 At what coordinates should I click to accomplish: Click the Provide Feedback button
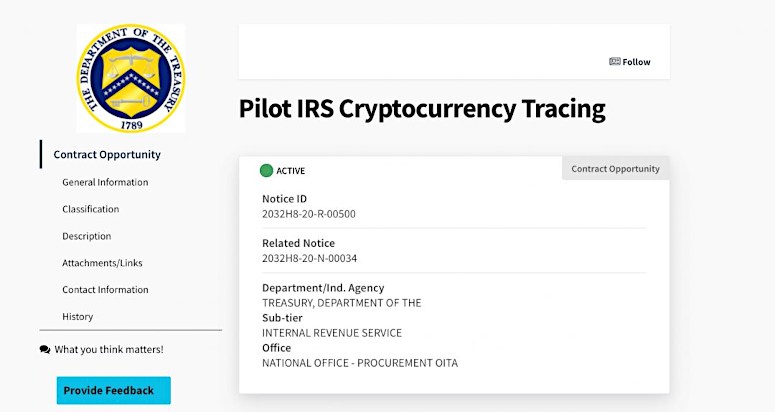[x=114, y=390]
